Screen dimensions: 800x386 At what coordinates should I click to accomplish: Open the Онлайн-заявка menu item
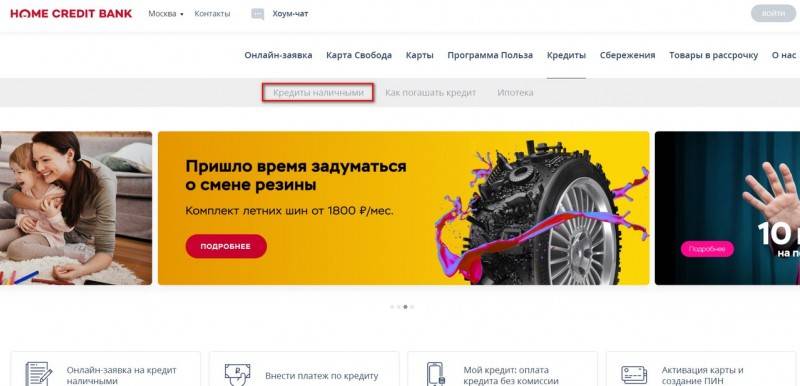[278, 55]
